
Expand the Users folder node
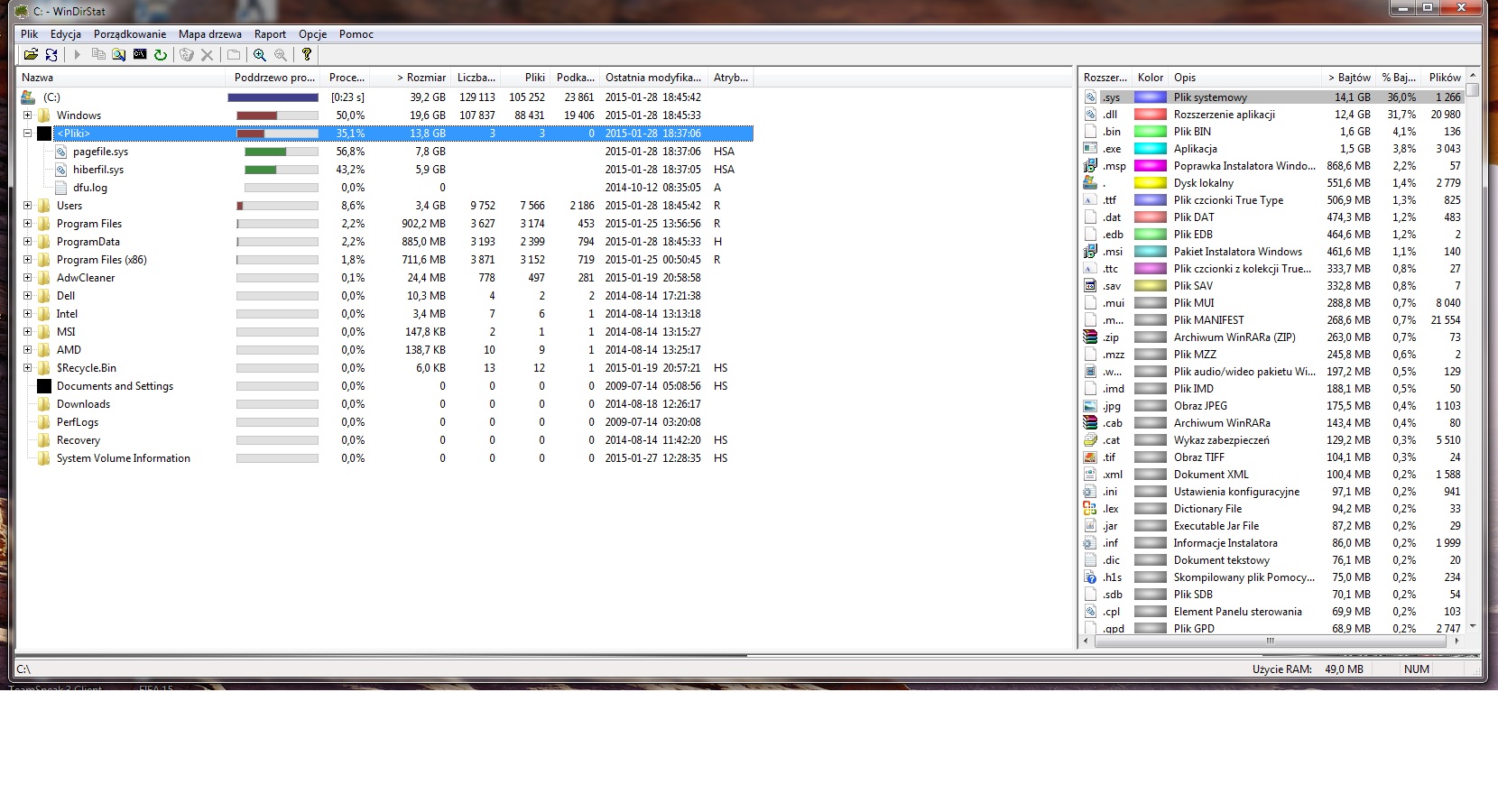[27, 206]
